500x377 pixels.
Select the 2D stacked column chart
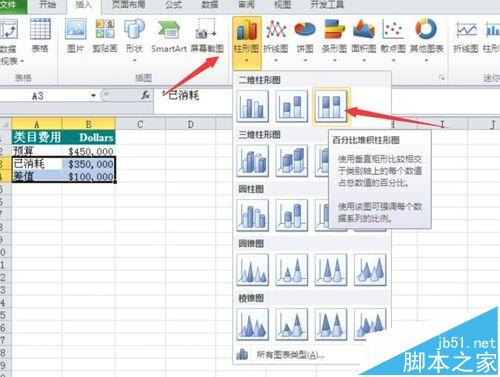point(292,106)
